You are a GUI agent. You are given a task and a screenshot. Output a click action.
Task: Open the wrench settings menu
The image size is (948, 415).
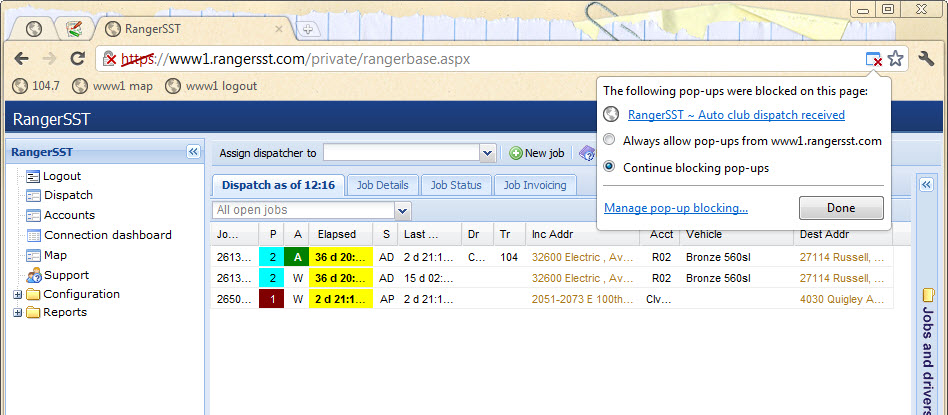coord(926,59)
